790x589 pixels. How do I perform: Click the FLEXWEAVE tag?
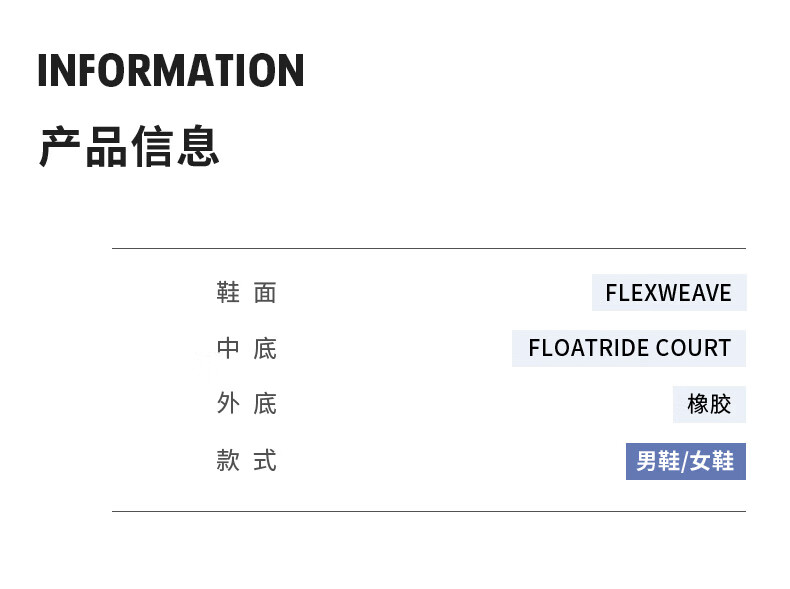pyautogui.click(x=668, y=293)
